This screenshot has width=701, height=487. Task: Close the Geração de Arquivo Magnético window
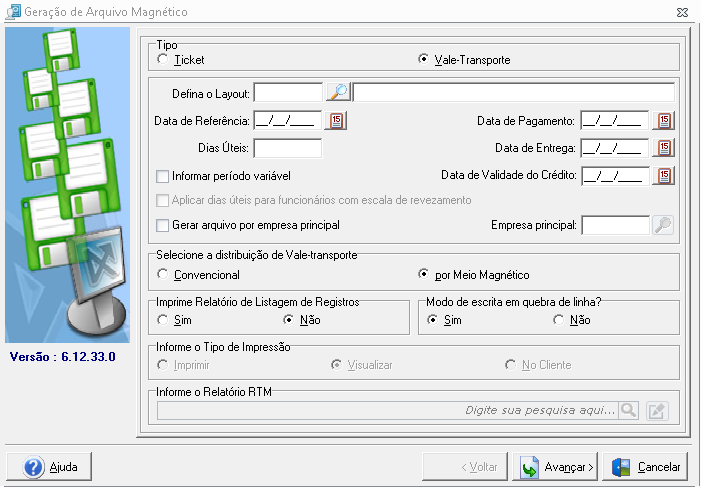point(682,13)
